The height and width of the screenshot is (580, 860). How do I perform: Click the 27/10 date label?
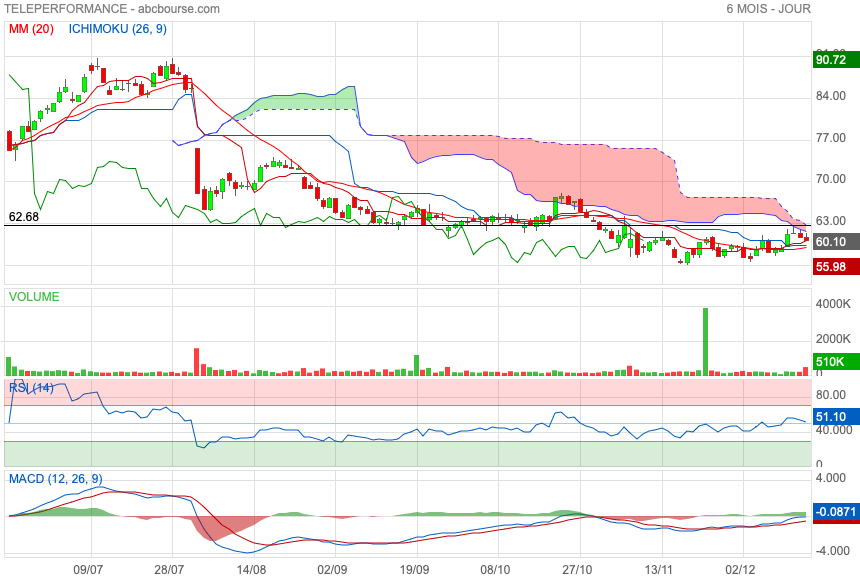pos(577,570)
